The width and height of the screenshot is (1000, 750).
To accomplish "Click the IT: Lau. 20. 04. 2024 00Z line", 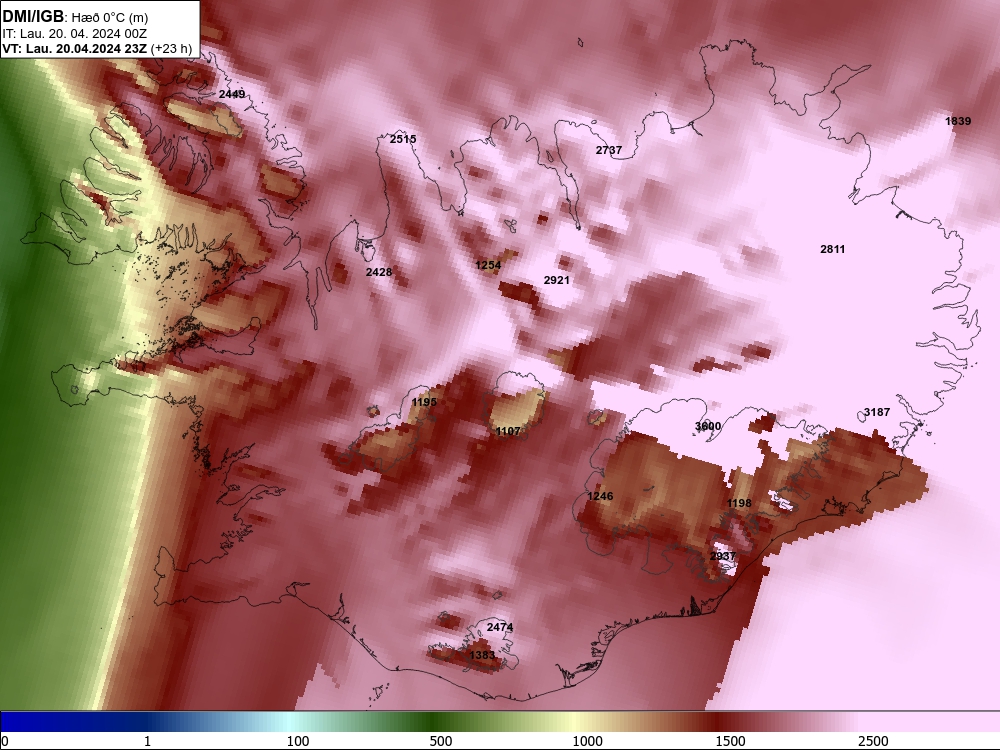I will coord(75,34).
